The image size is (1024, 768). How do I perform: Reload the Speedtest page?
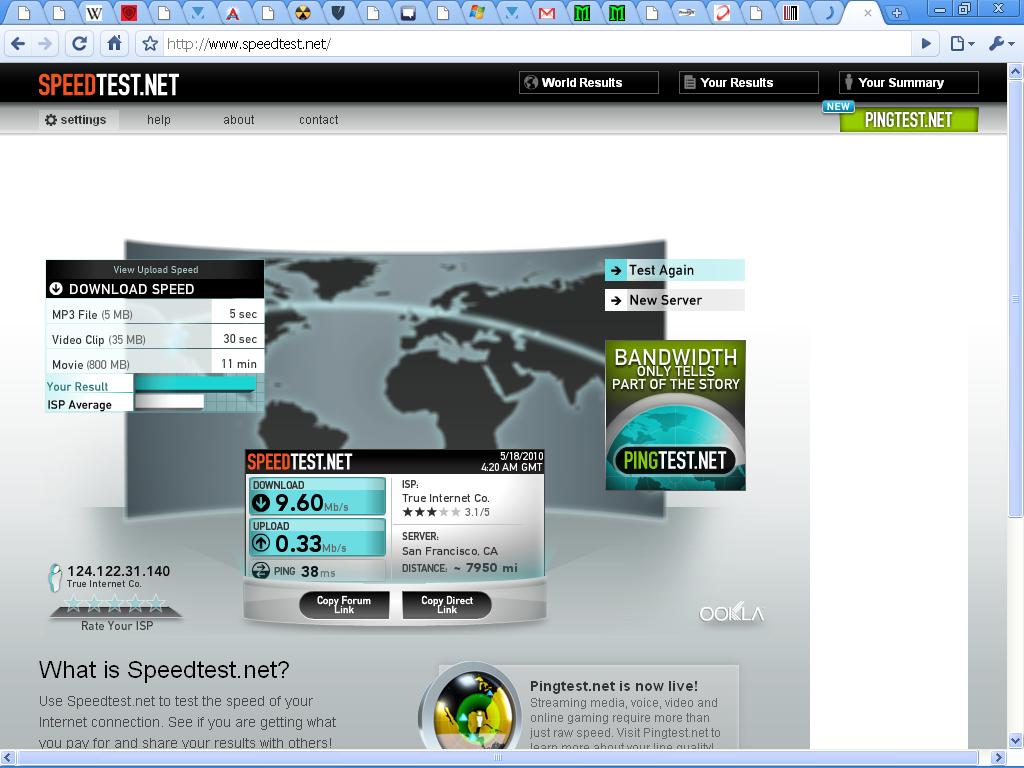click(79, 44)
